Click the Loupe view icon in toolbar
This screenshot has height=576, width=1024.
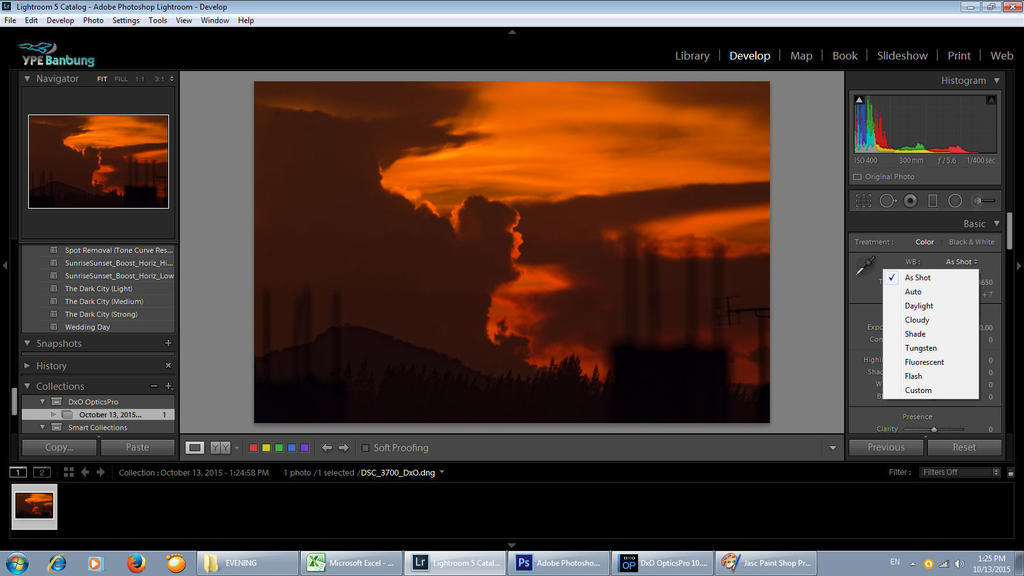point(195,448)
